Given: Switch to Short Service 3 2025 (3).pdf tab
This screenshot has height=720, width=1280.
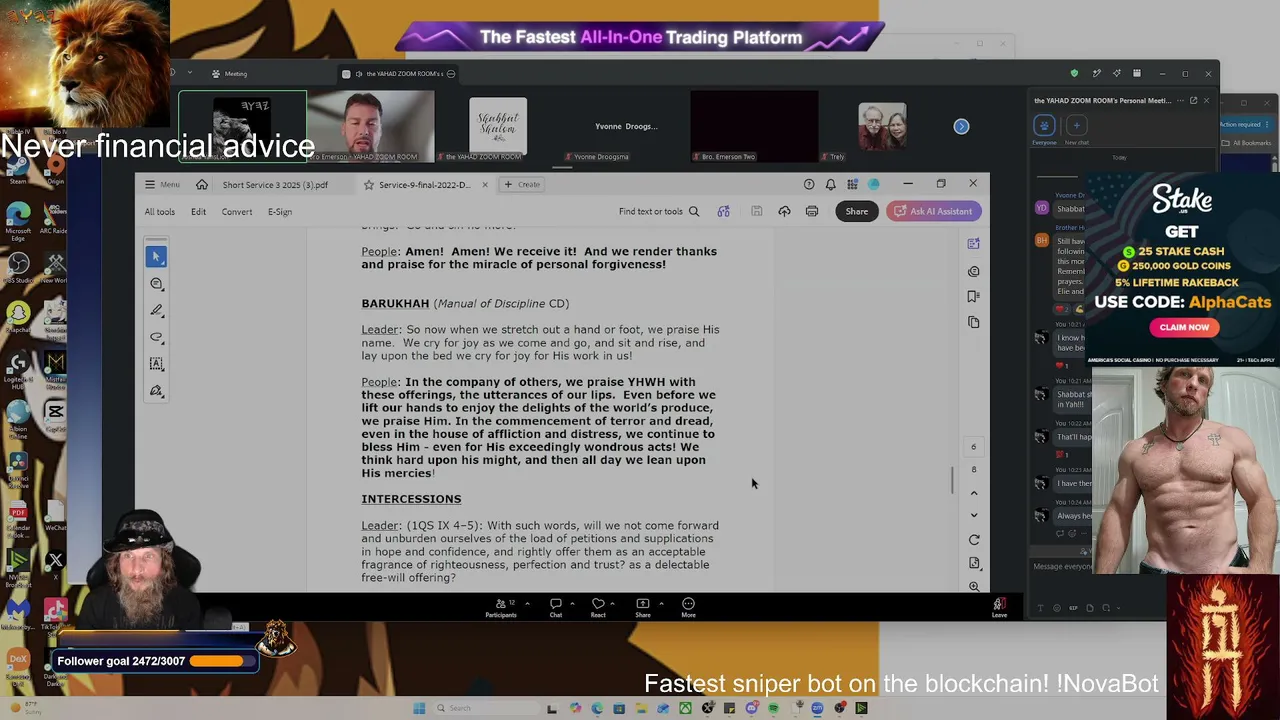Looking at the screenshot, I should pos(275,185).
